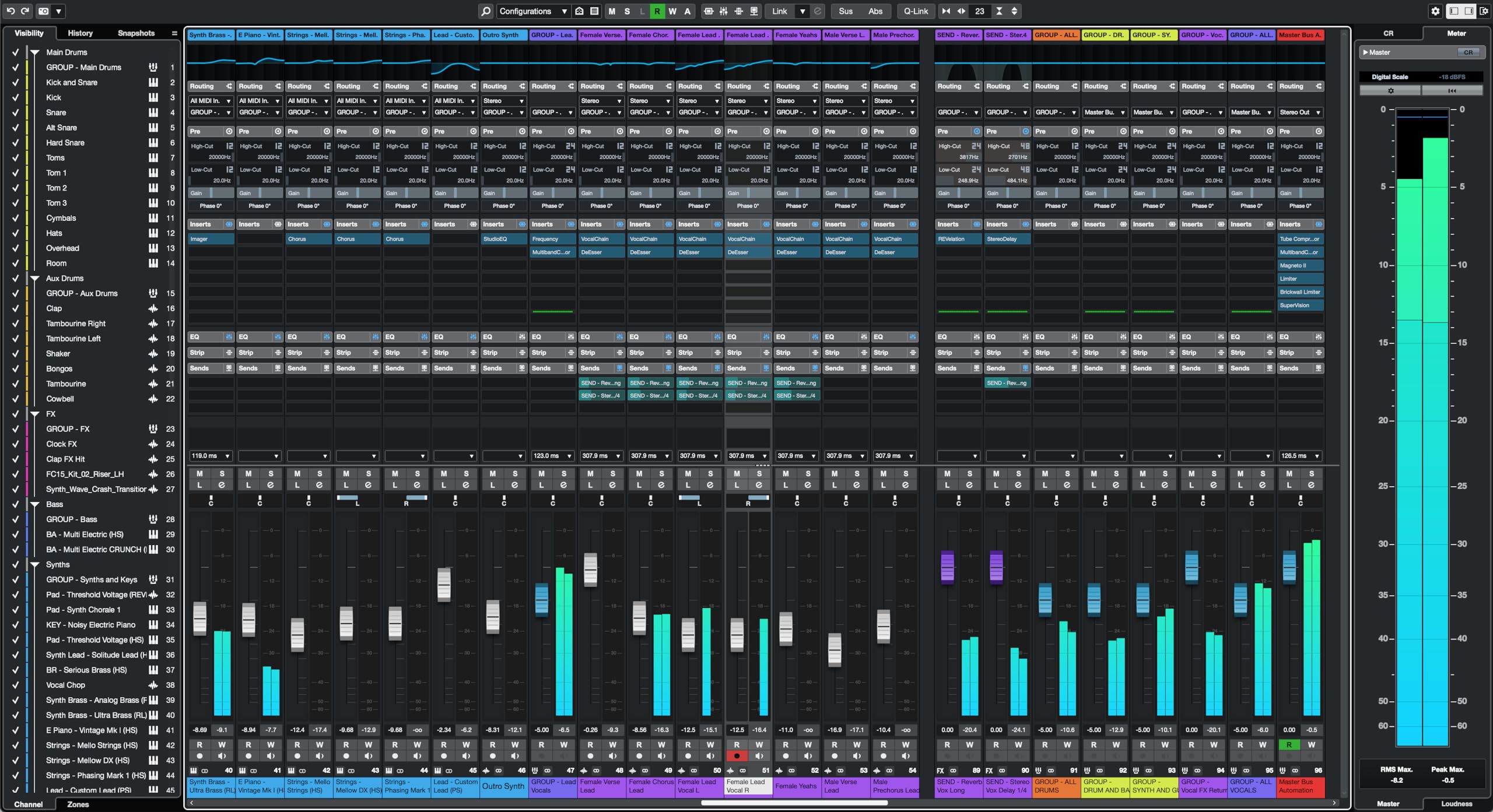
Task: Click the Abs button in the toolbar
Action: 876,11
